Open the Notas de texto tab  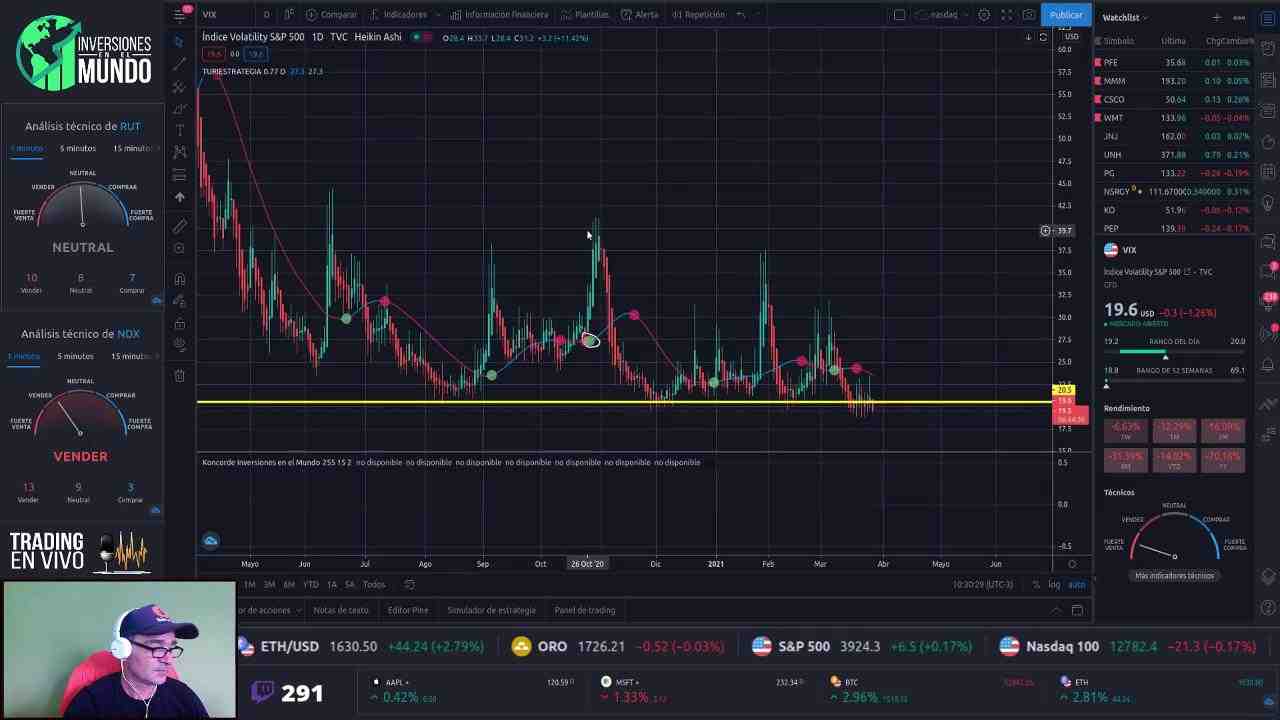[341, 610]
